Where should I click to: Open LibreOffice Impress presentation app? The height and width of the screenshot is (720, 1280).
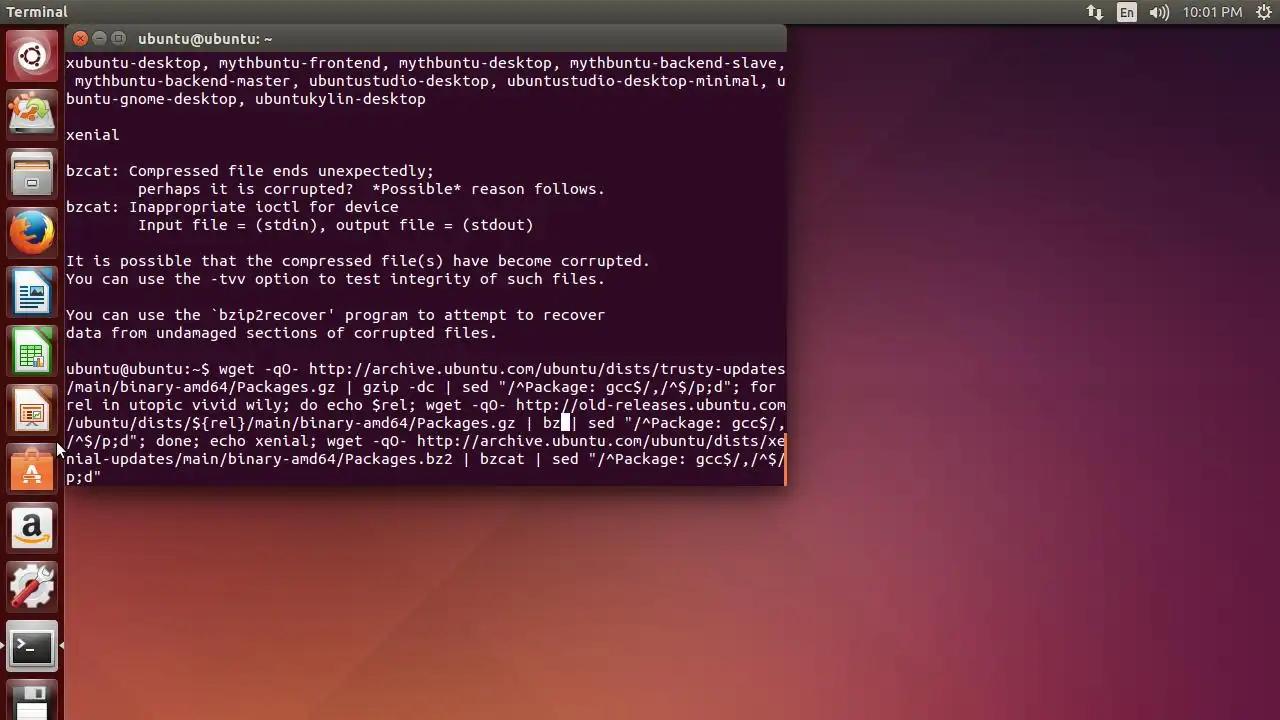point(32,411)
